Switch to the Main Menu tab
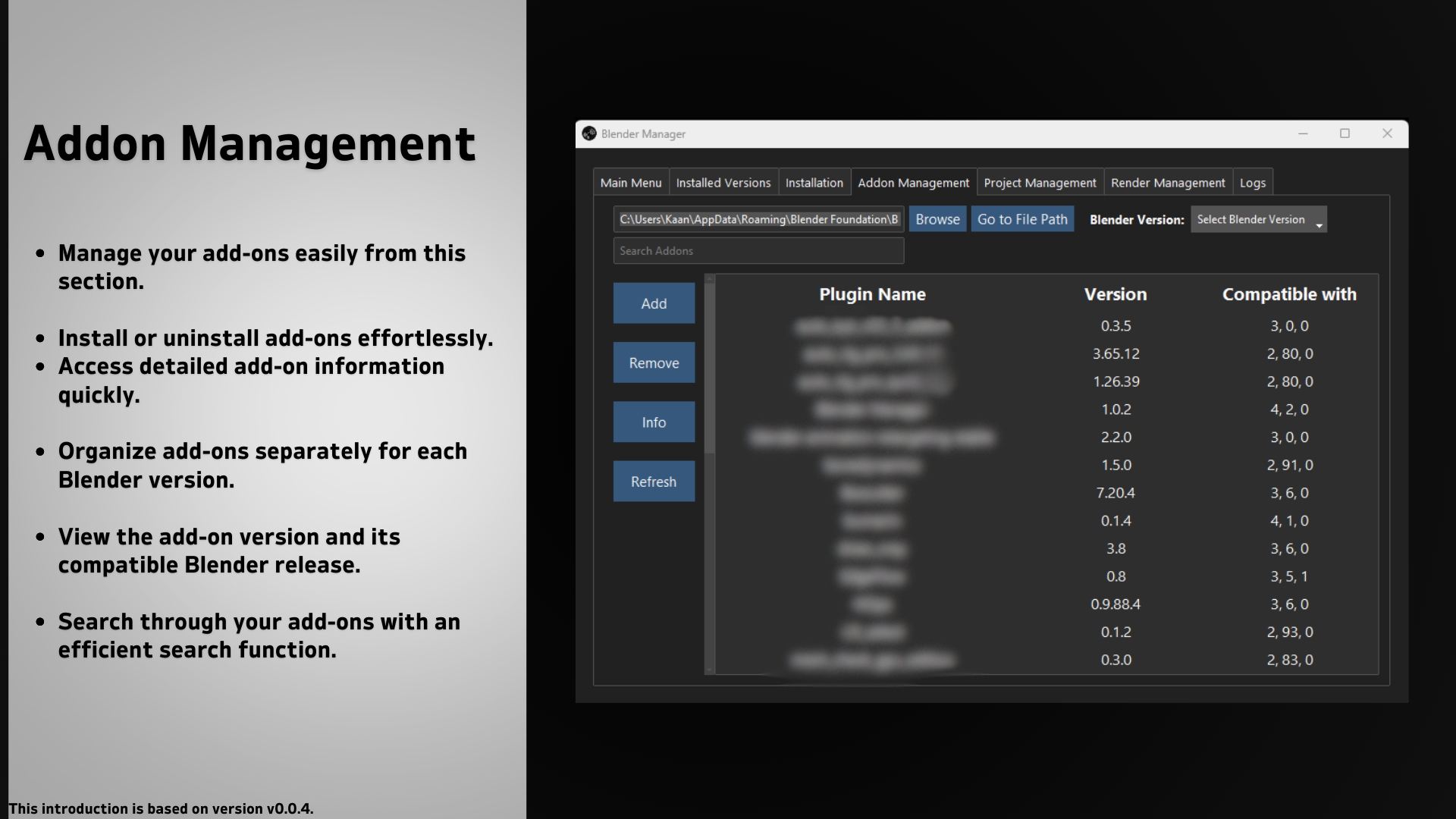1456x819 pixels. tap(630, 183)
